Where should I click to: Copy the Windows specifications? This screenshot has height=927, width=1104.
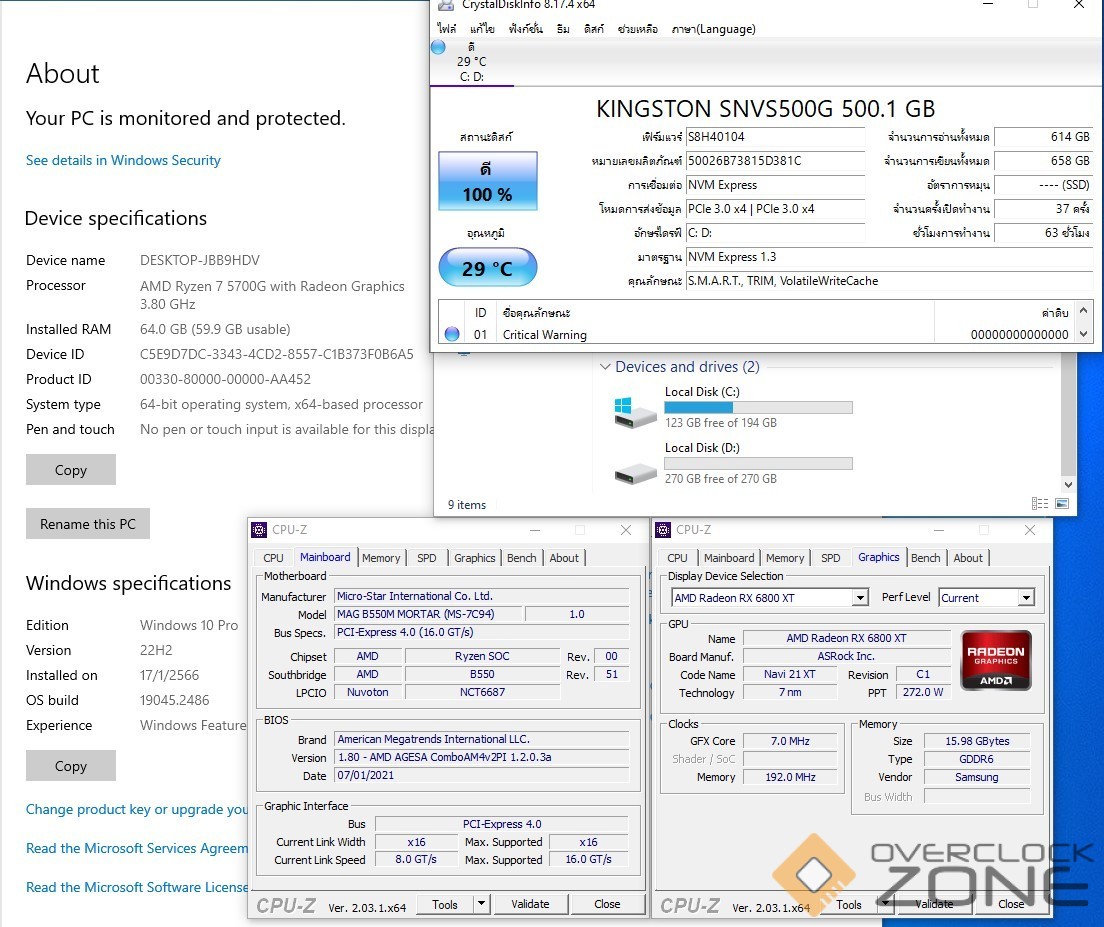[x=70, y=766]
